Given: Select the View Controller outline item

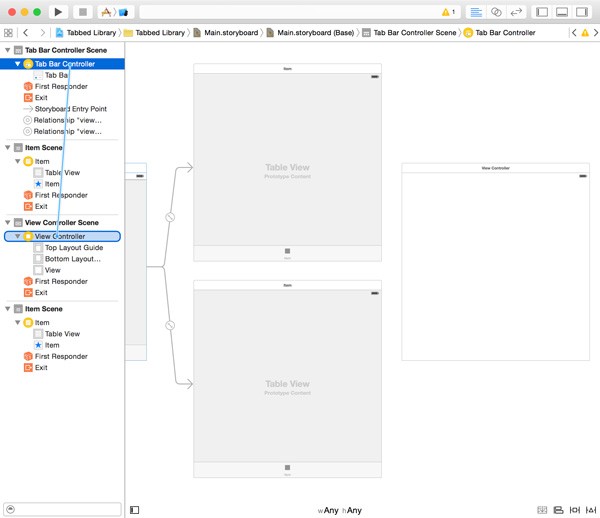Looking at the screenshot, I should [62, 236].
